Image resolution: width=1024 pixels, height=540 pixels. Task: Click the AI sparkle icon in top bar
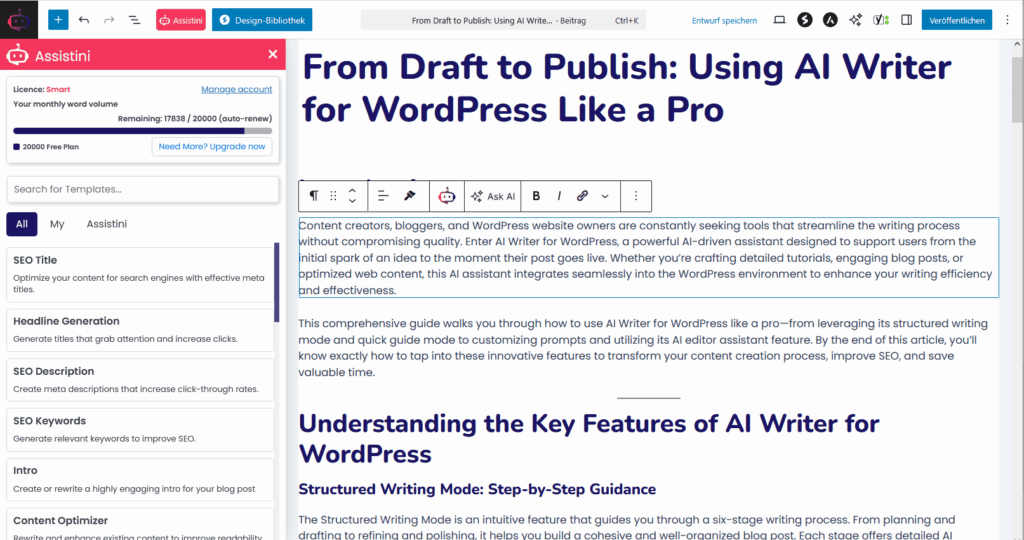[x=856, y=20]
